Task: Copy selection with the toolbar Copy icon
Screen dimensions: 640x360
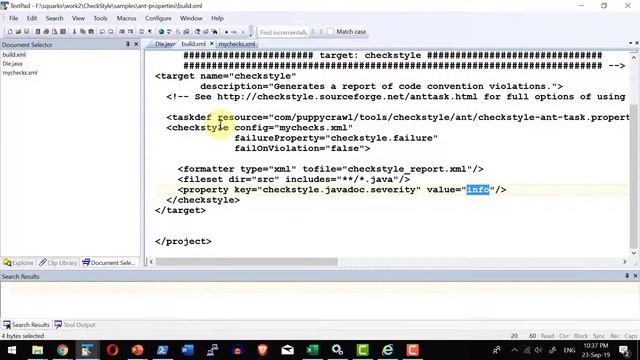Action: (82, 31)
